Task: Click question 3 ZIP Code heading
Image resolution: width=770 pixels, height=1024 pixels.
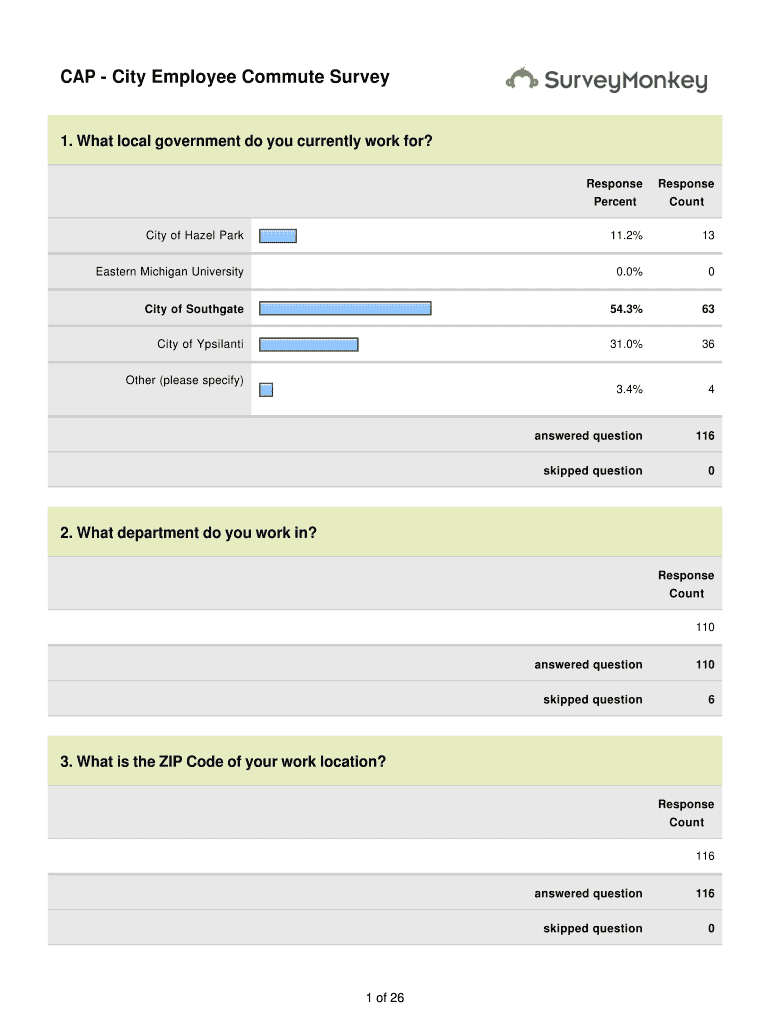Action: [222, 762]
